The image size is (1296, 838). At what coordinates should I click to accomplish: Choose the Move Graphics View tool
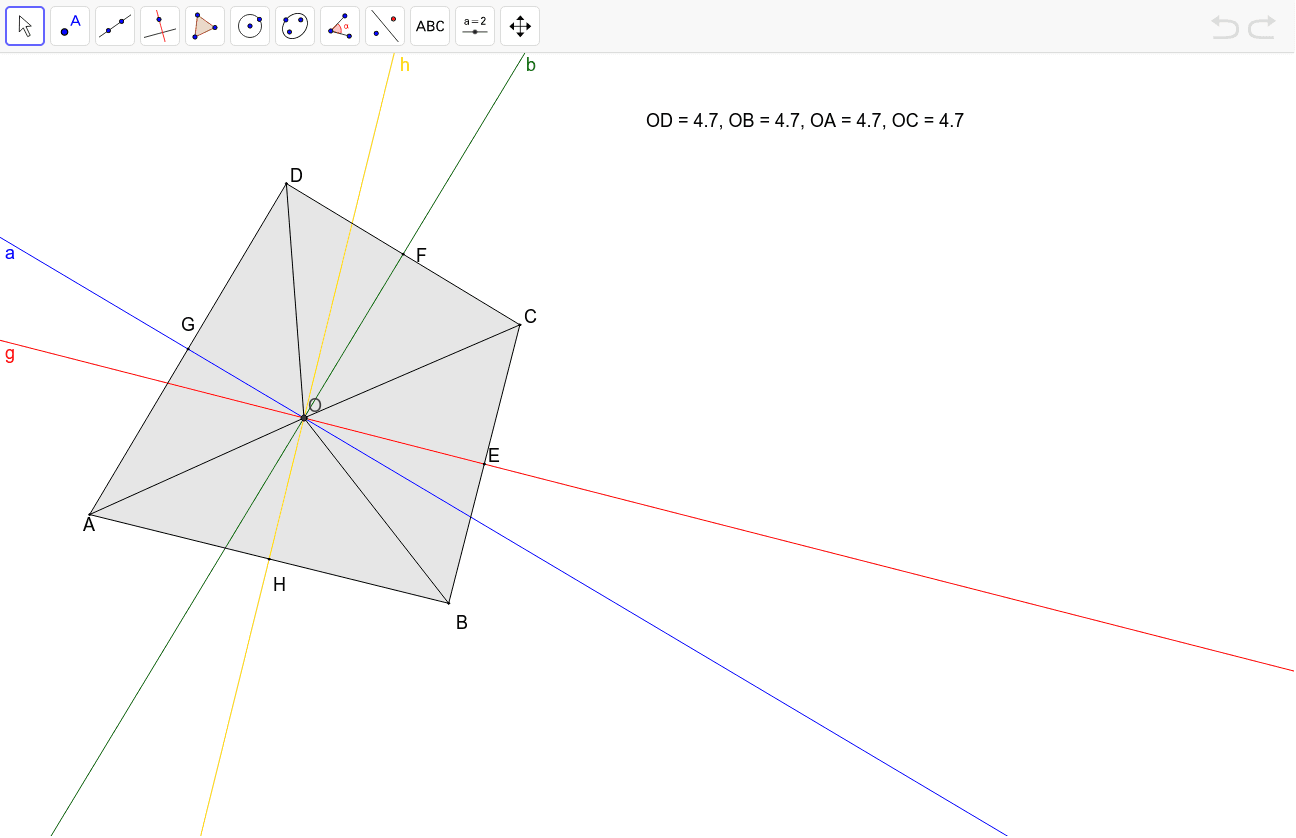tap(520, 26)
